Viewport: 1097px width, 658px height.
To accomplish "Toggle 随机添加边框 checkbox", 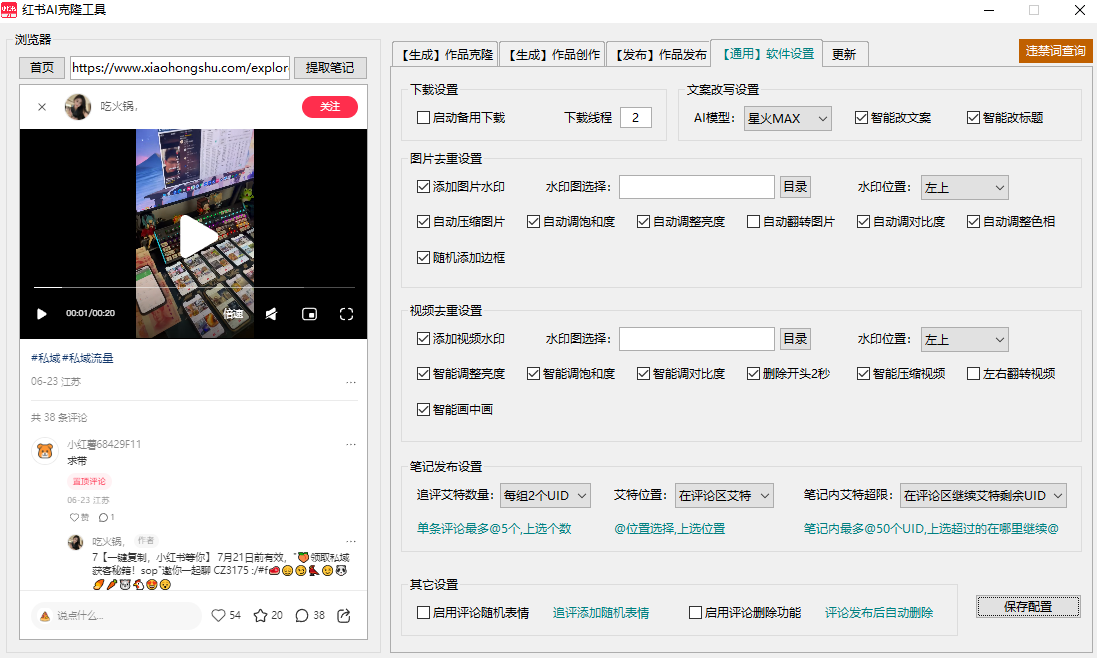I will point(423,257).
